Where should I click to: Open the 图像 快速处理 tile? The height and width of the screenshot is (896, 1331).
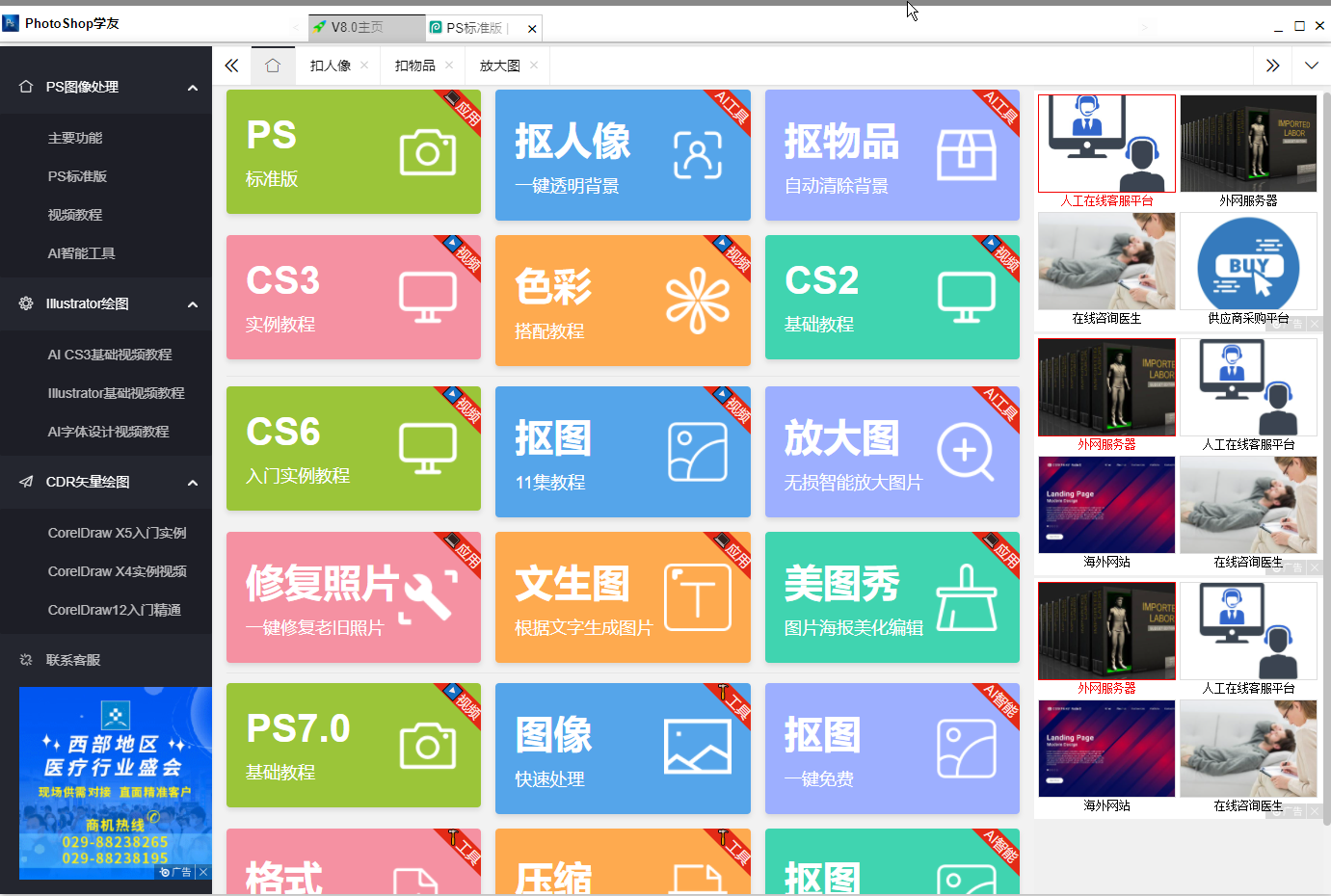[623, 749]
